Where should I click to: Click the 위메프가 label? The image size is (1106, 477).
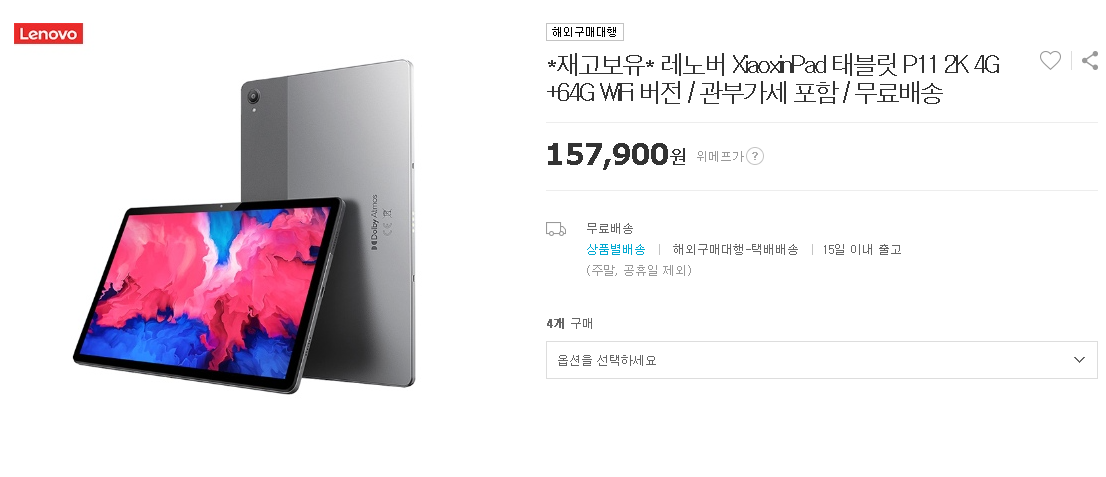click(x=719, y=156)
